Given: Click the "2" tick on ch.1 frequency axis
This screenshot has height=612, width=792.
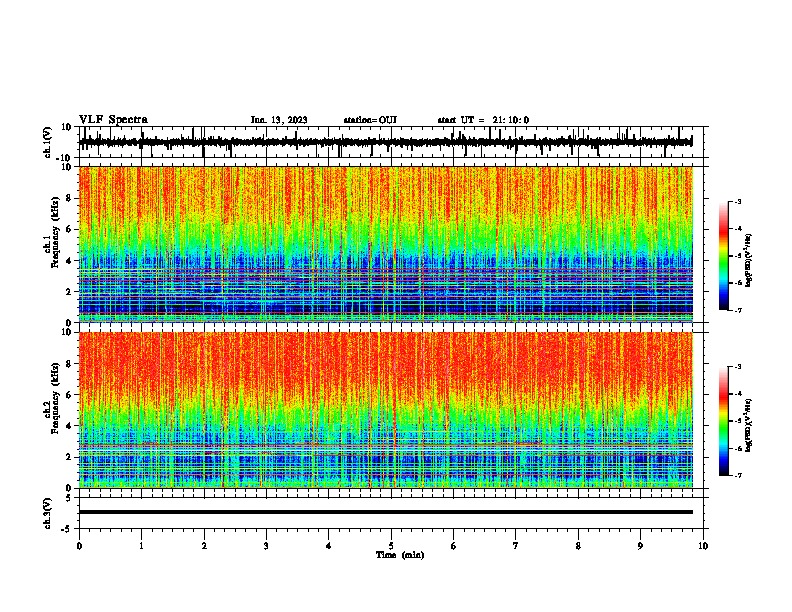Looking at the screenshot, I should pos(69,292).
